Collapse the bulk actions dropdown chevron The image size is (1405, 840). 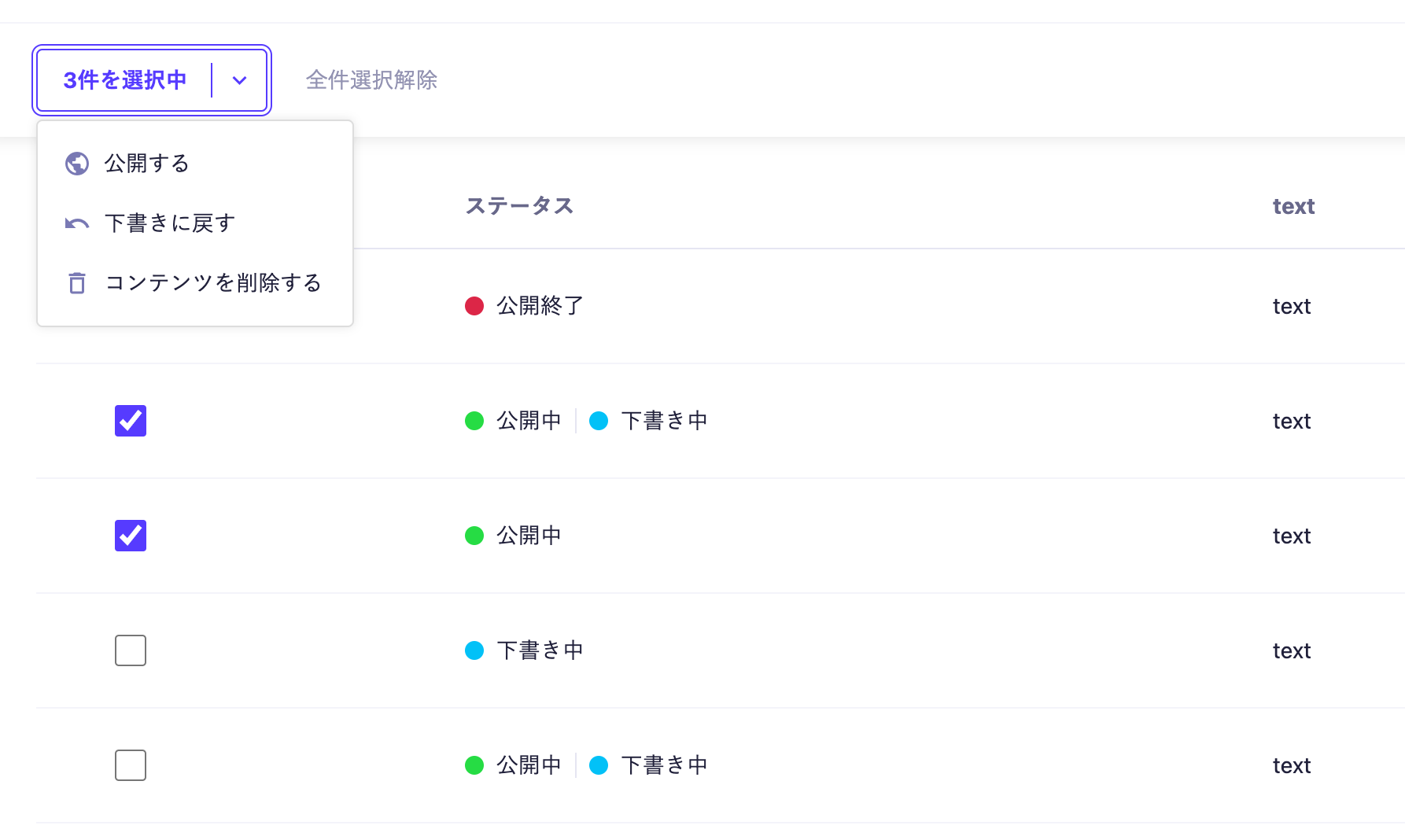240,80
